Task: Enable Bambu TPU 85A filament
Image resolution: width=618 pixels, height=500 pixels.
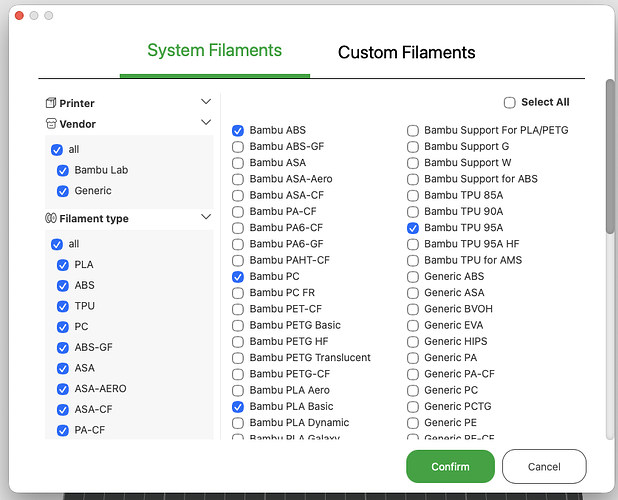Action: click(413, 196)
